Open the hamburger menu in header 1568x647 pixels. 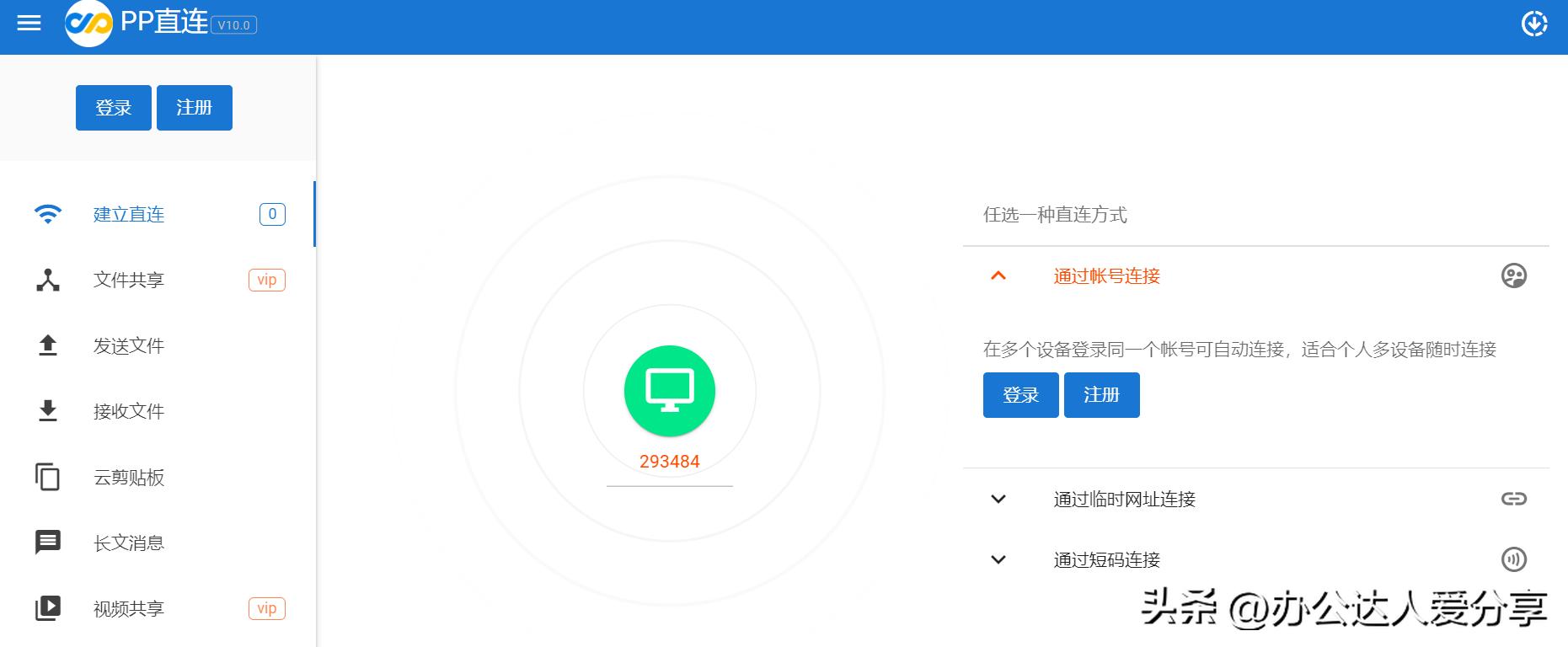pyautogui.click(x=29, y=23)
